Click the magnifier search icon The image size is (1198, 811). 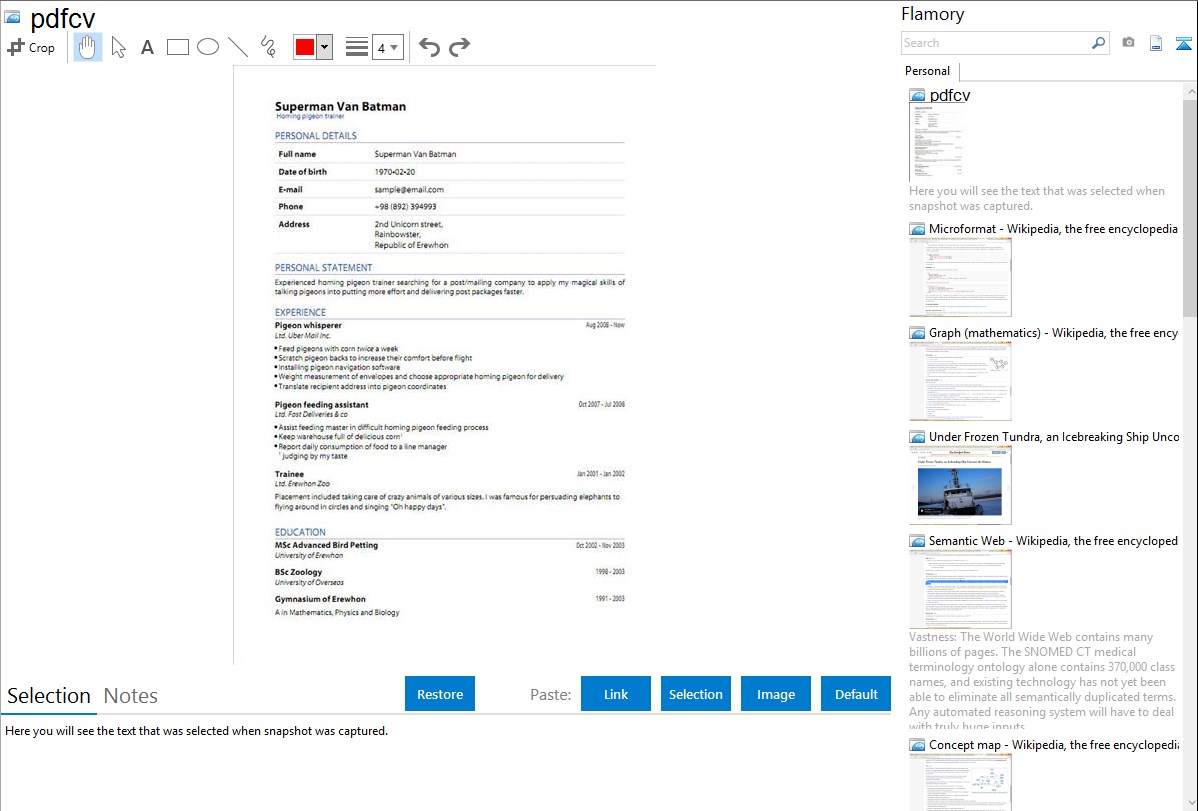(1098, 43)
